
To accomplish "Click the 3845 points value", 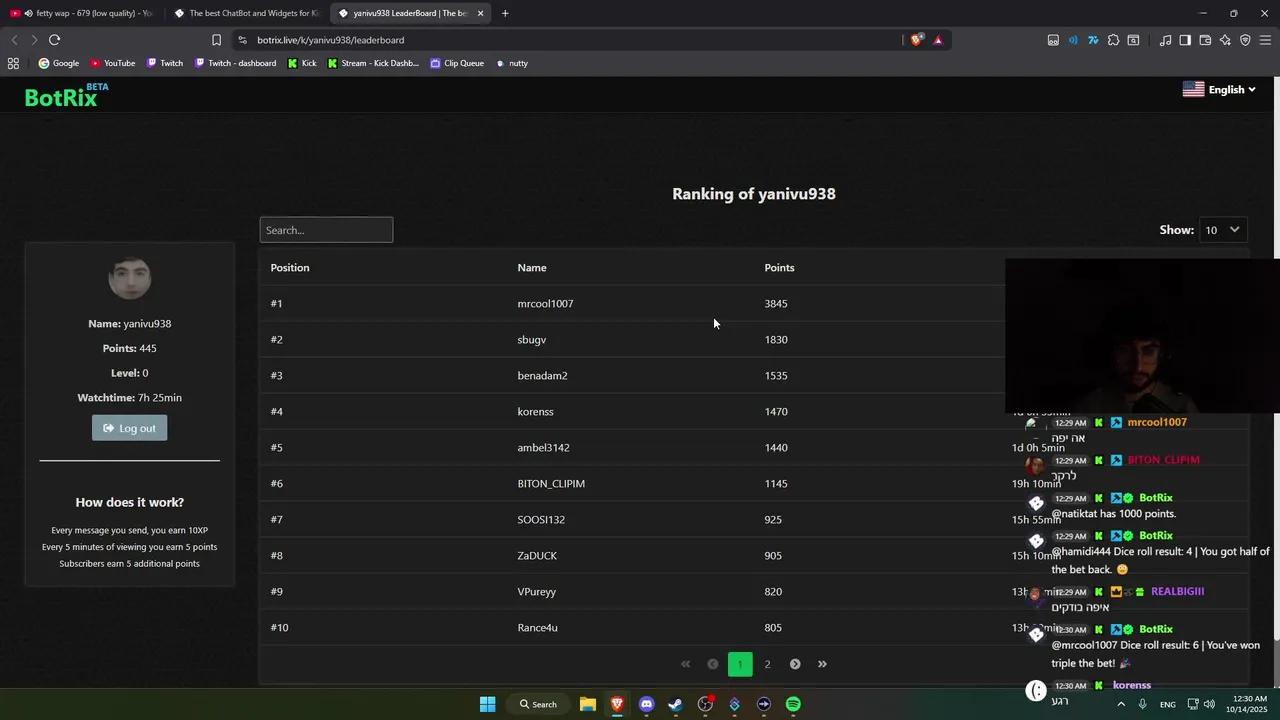I will click(x=776, y=304).
